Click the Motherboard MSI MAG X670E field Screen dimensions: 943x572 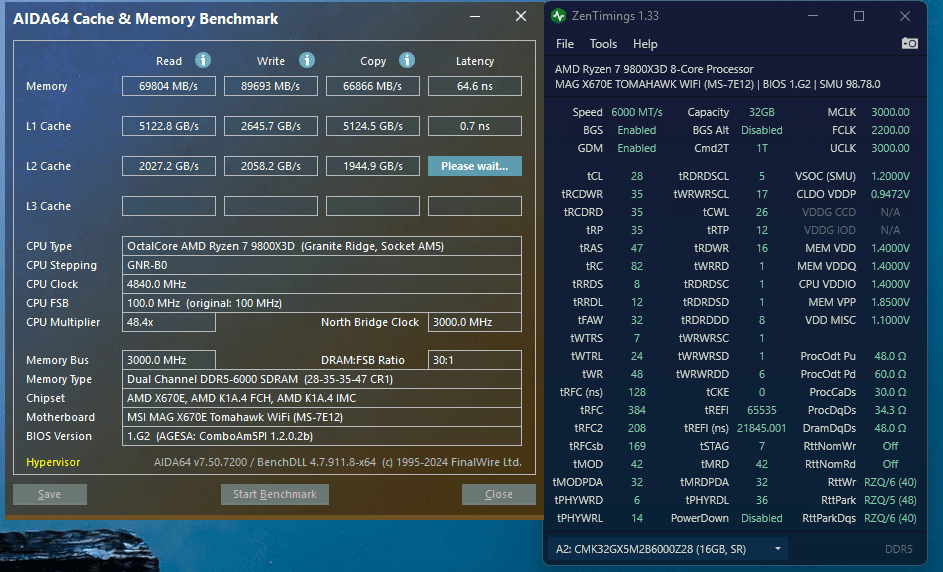322,417
